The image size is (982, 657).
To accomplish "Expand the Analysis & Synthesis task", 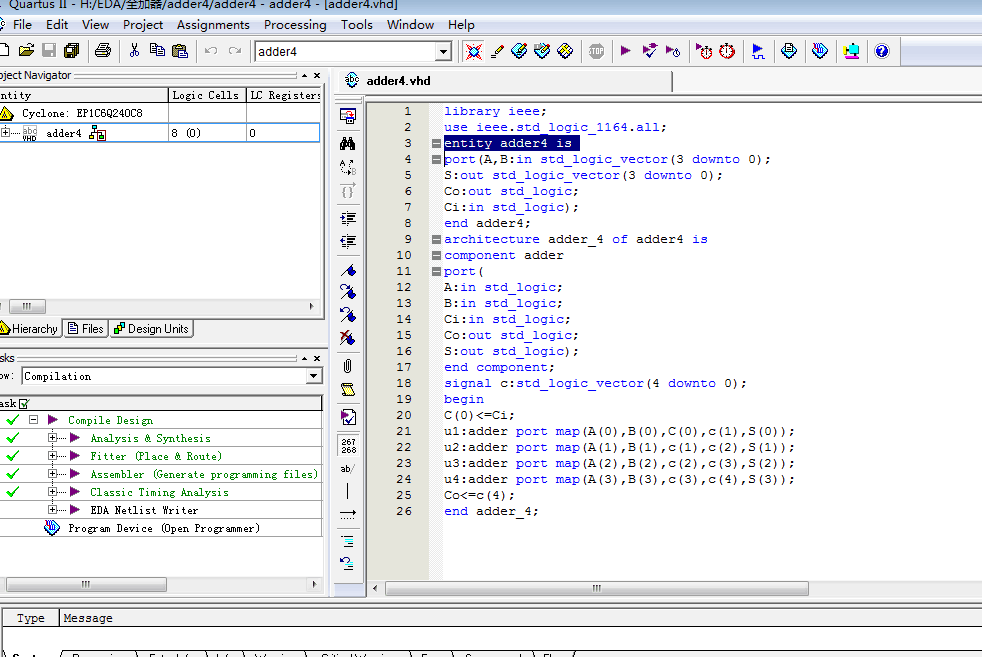I will point(53,438).
